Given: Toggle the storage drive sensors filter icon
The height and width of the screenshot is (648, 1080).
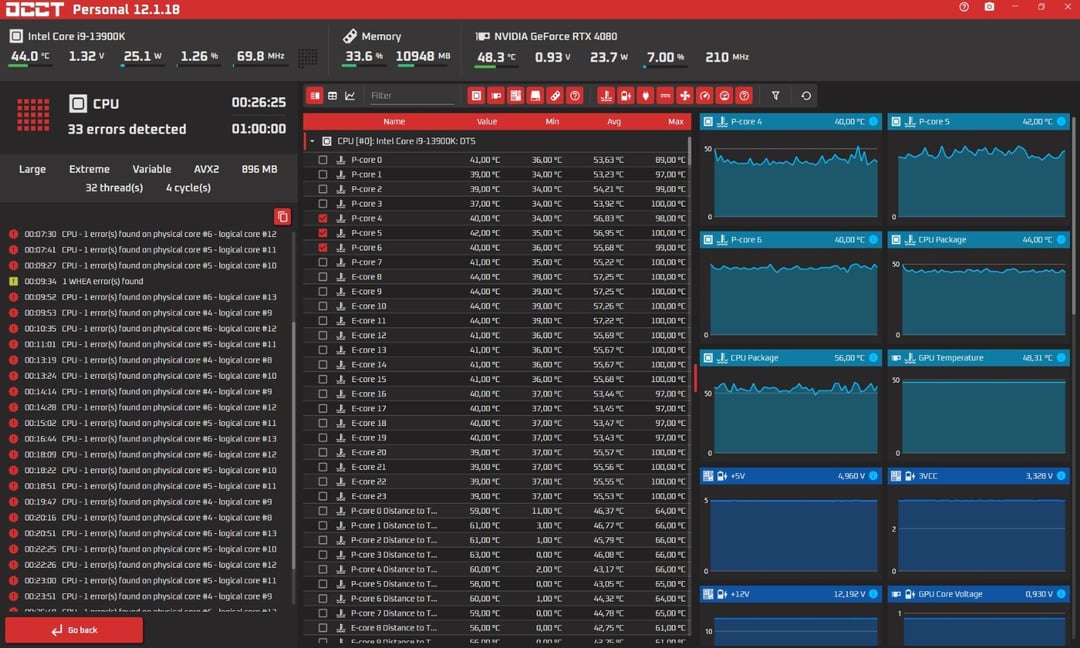Looking at the screenshot, I should [x=535, y=96].
